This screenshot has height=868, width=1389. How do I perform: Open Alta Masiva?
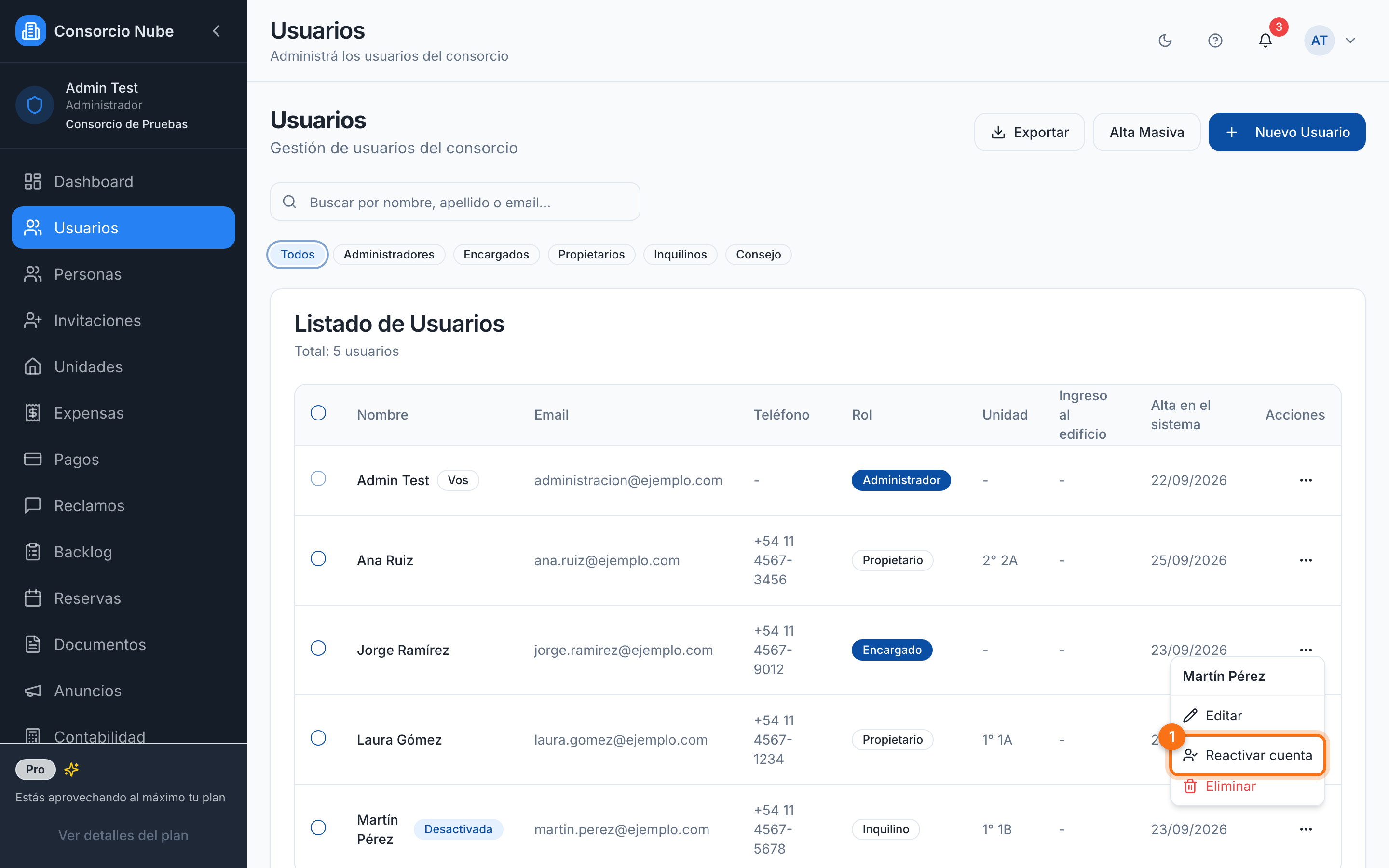[1146, 132]
